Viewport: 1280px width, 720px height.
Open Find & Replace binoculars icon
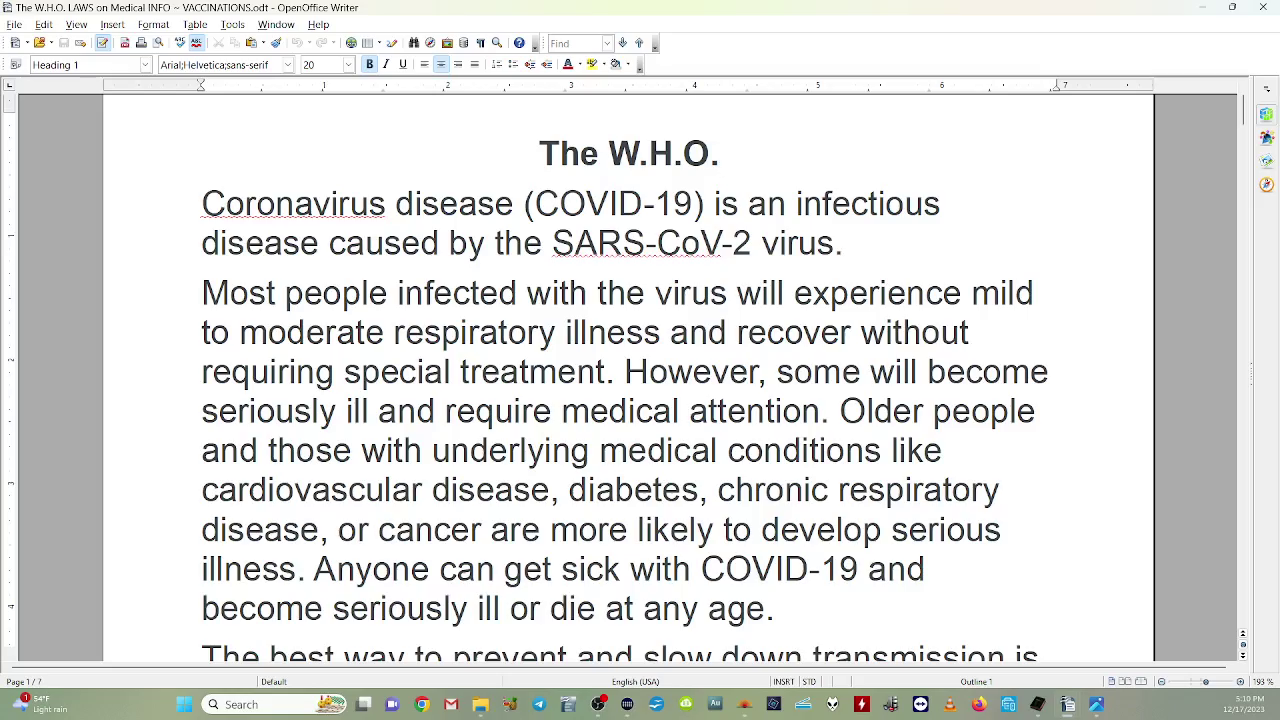[414, 43]
